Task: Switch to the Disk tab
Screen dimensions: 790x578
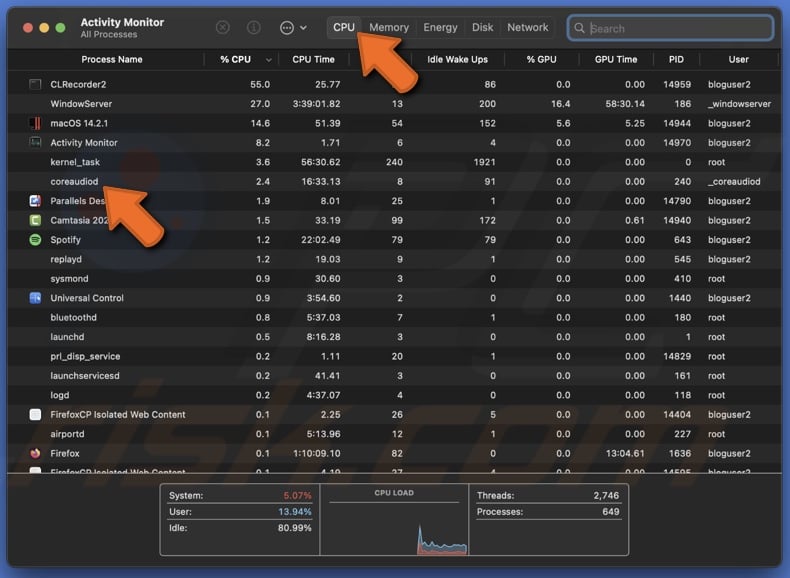Action: (482, 27)
